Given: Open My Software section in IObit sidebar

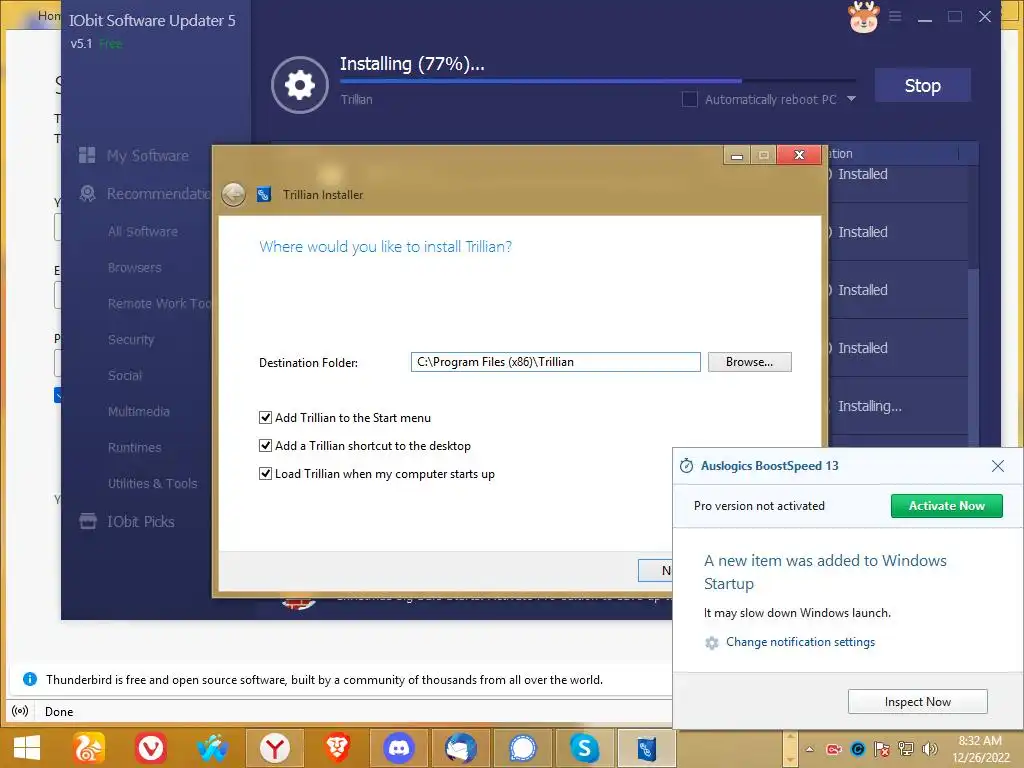Looking at the screenshot, I should 134,155.
